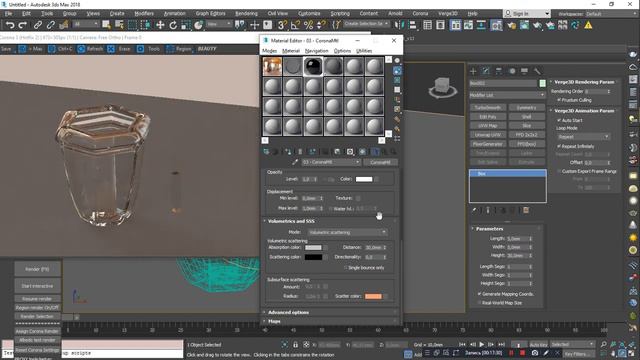Pick material from object eyedropper icon

295,162
